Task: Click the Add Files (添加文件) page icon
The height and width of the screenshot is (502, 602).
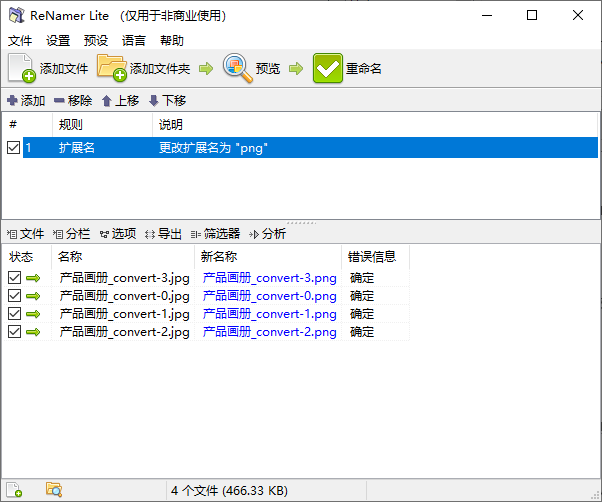Action: [22, 68]
